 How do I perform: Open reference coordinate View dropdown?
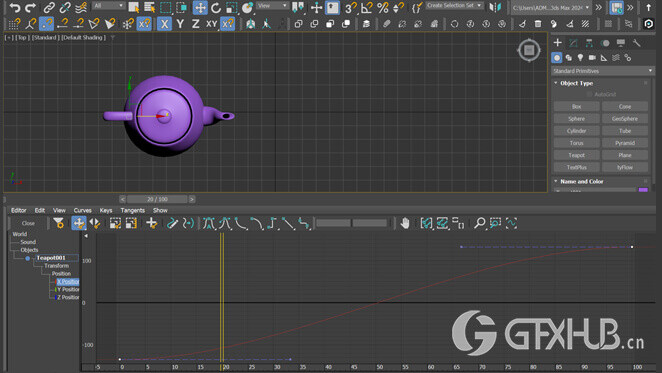coord(272,5)
